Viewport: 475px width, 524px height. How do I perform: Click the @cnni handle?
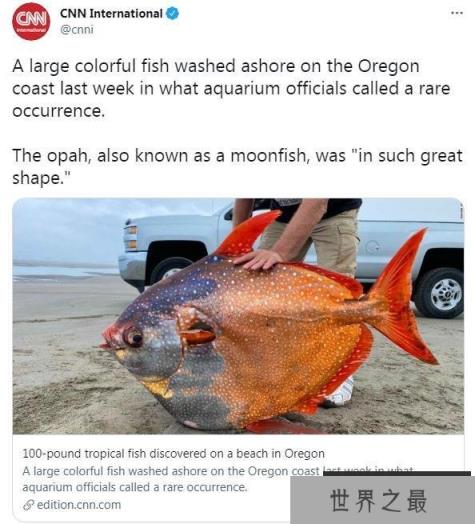pos(77,30)
